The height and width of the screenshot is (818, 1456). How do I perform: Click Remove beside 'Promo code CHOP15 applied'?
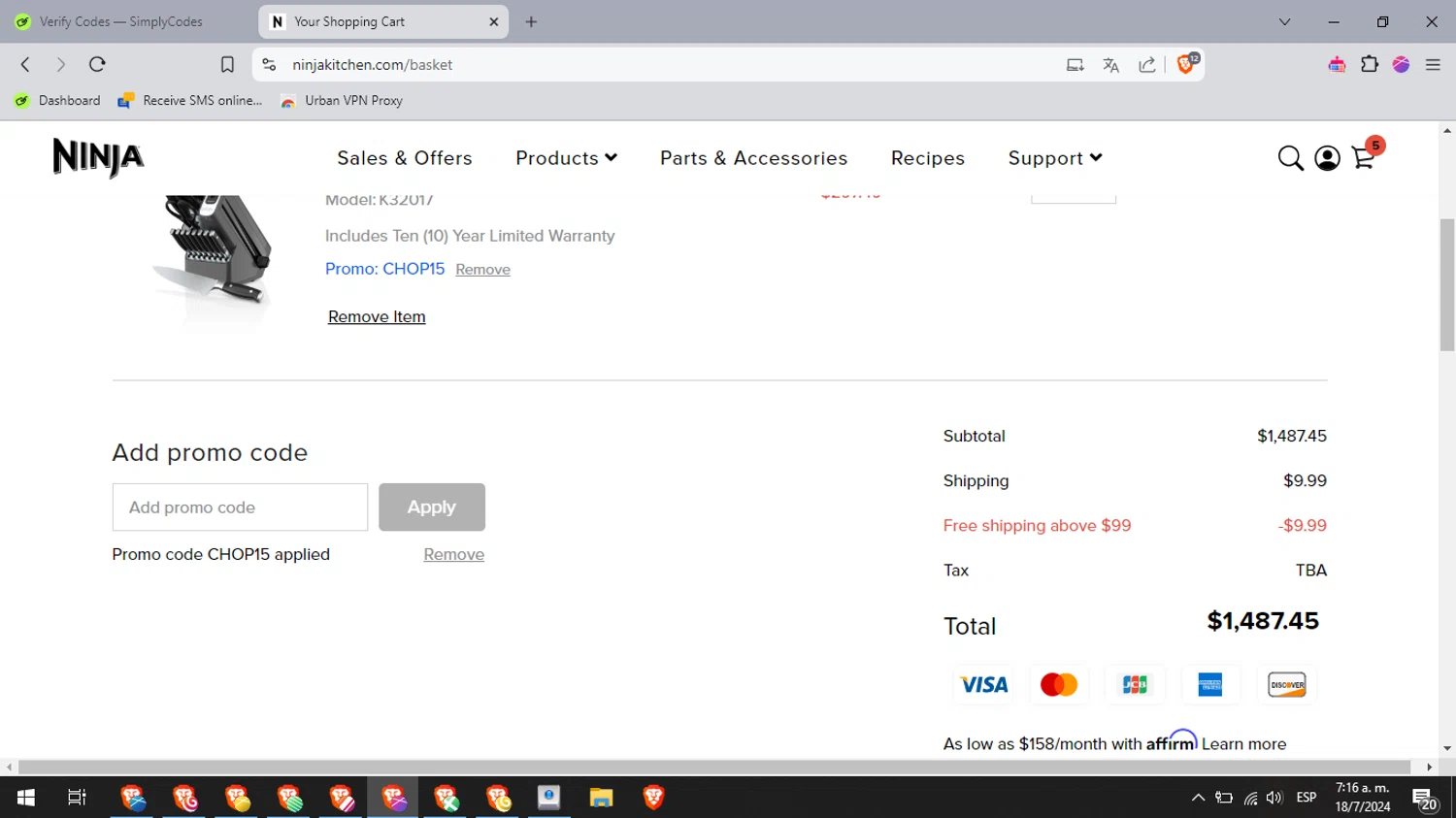click(x=453, y=554)
